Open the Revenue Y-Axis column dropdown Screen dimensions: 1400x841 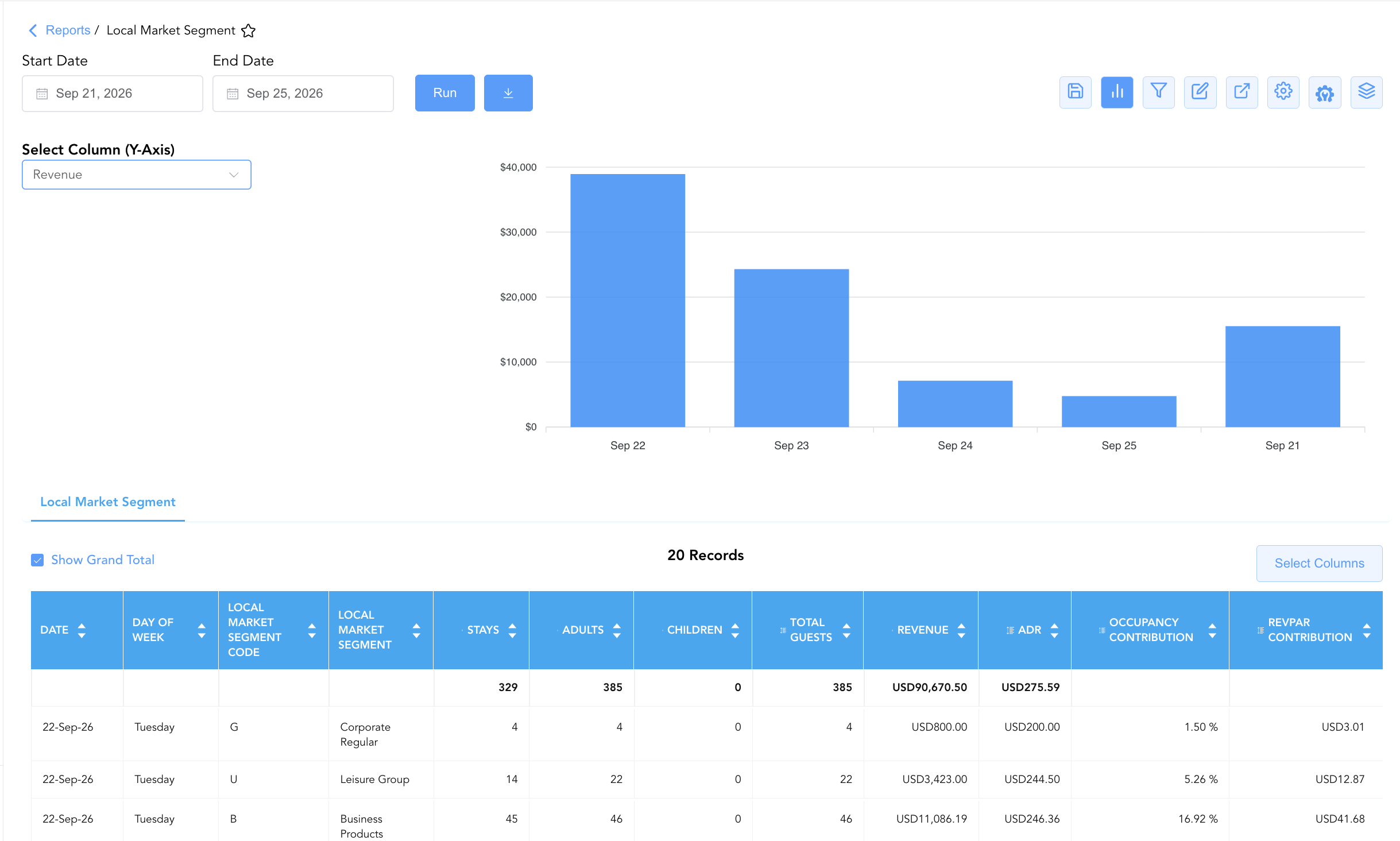click(137, 175)
